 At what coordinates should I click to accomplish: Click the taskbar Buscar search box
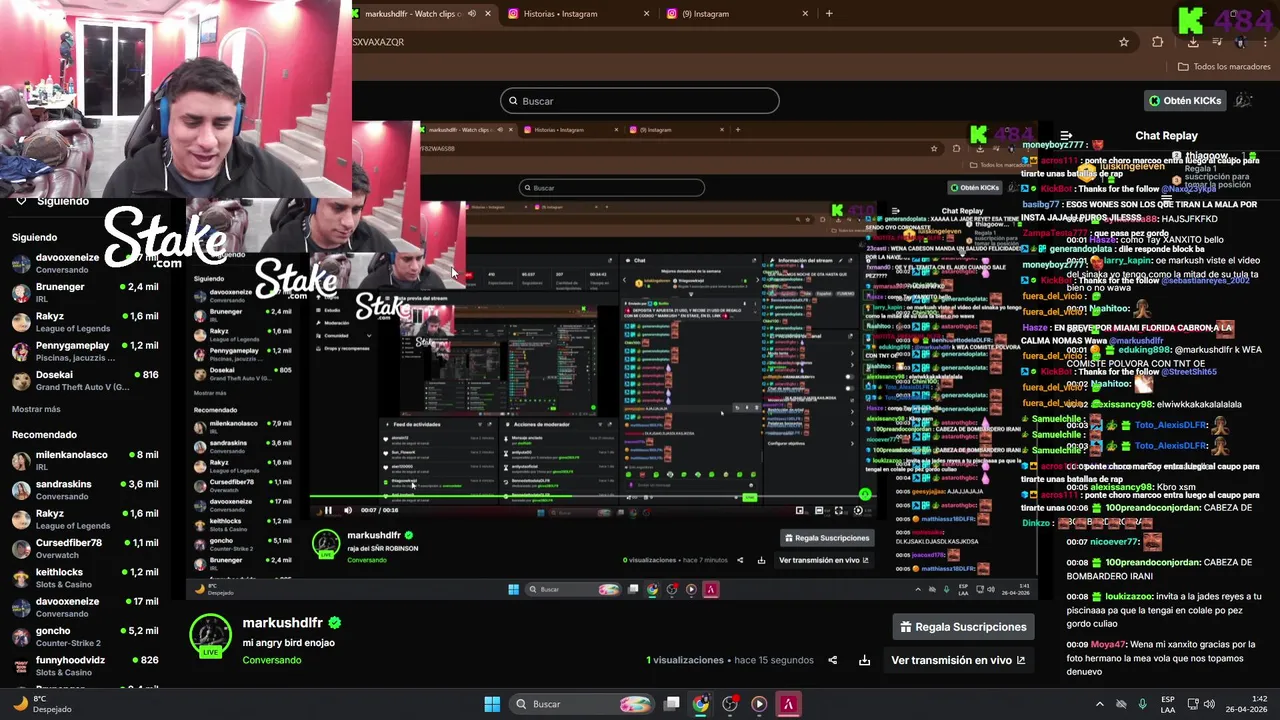tap(583, 704)
